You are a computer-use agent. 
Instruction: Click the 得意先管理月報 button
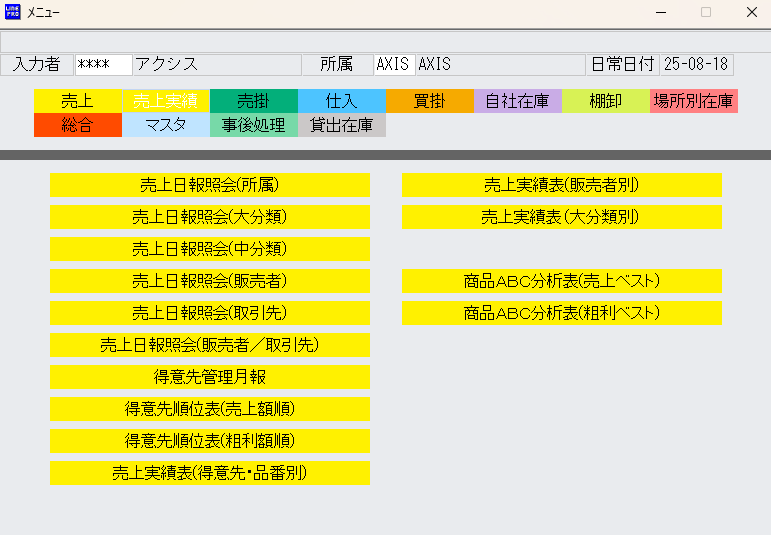coord(209,377)
